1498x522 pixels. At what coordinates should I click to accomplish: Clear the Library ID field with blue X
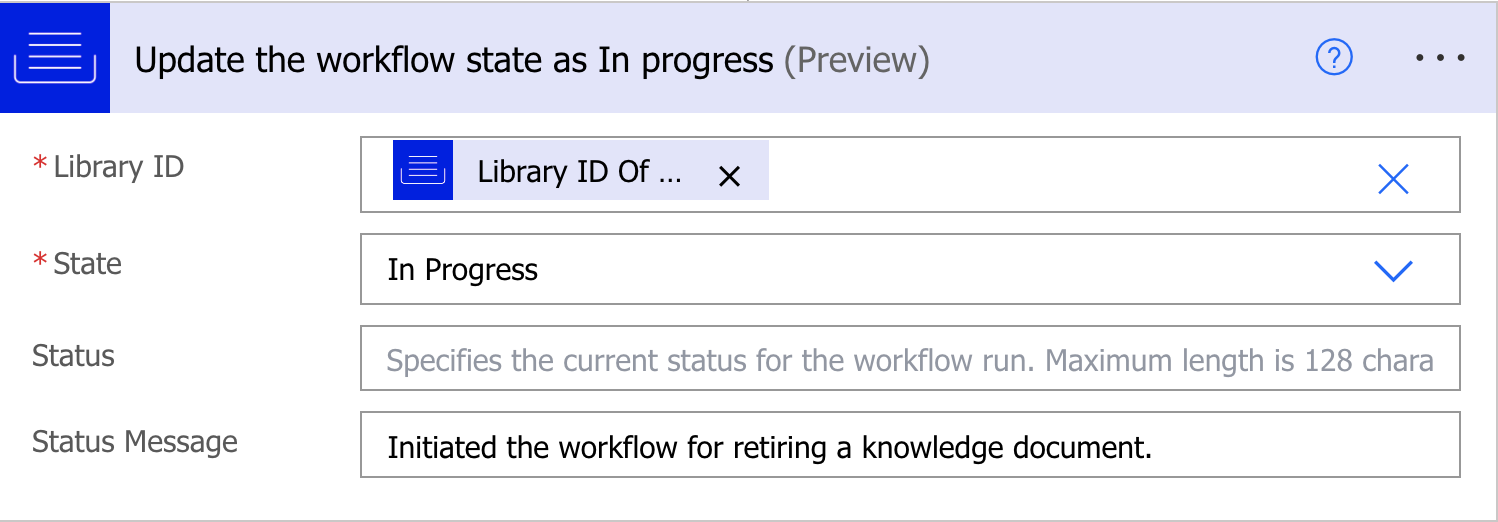coord(1393,179)
